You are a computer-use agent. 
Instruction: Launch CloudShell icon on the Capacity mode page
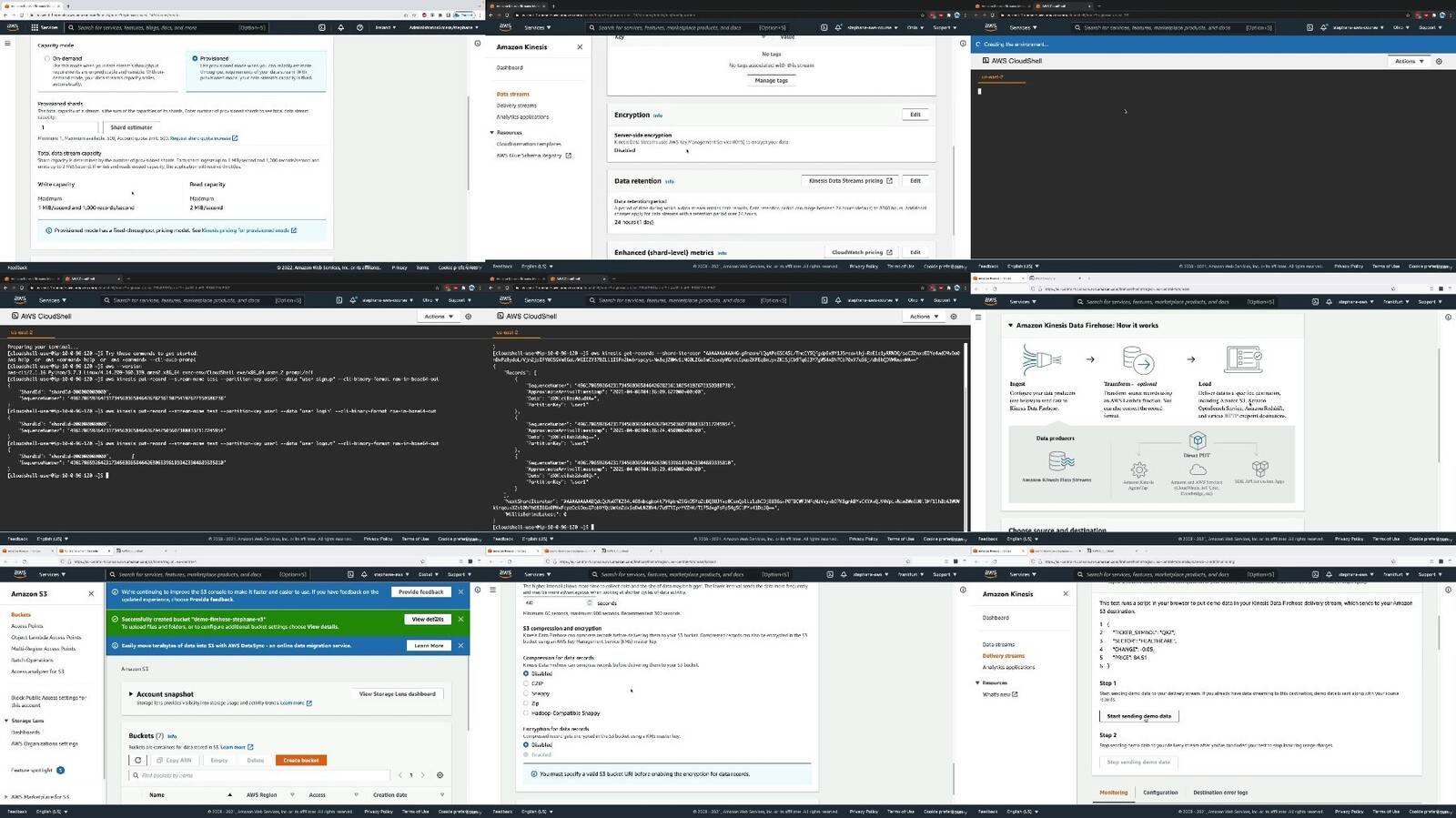(321, 27)
